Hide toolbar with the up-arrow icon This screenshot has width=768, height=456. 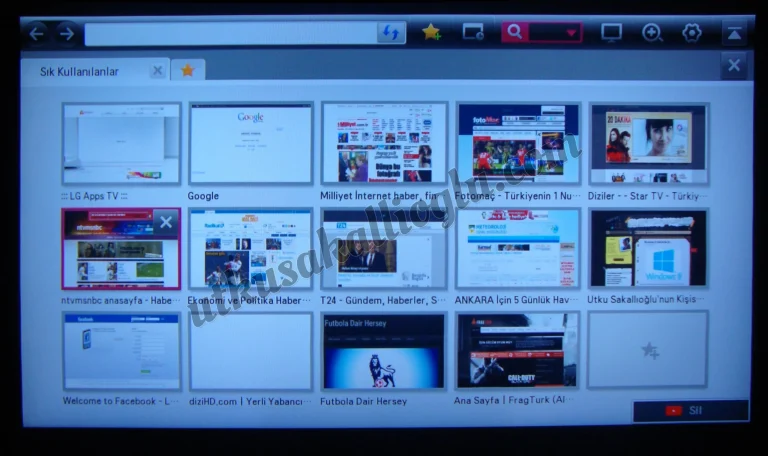point(734,33)
